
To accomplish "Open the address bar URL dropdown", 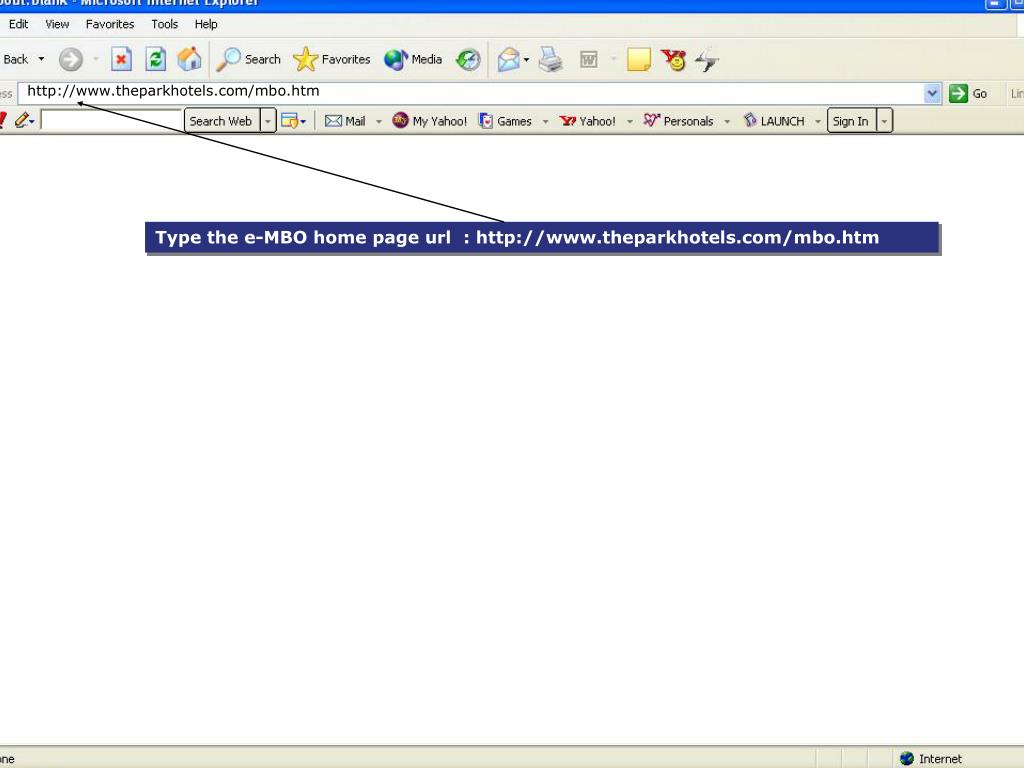I will (933, 93).
